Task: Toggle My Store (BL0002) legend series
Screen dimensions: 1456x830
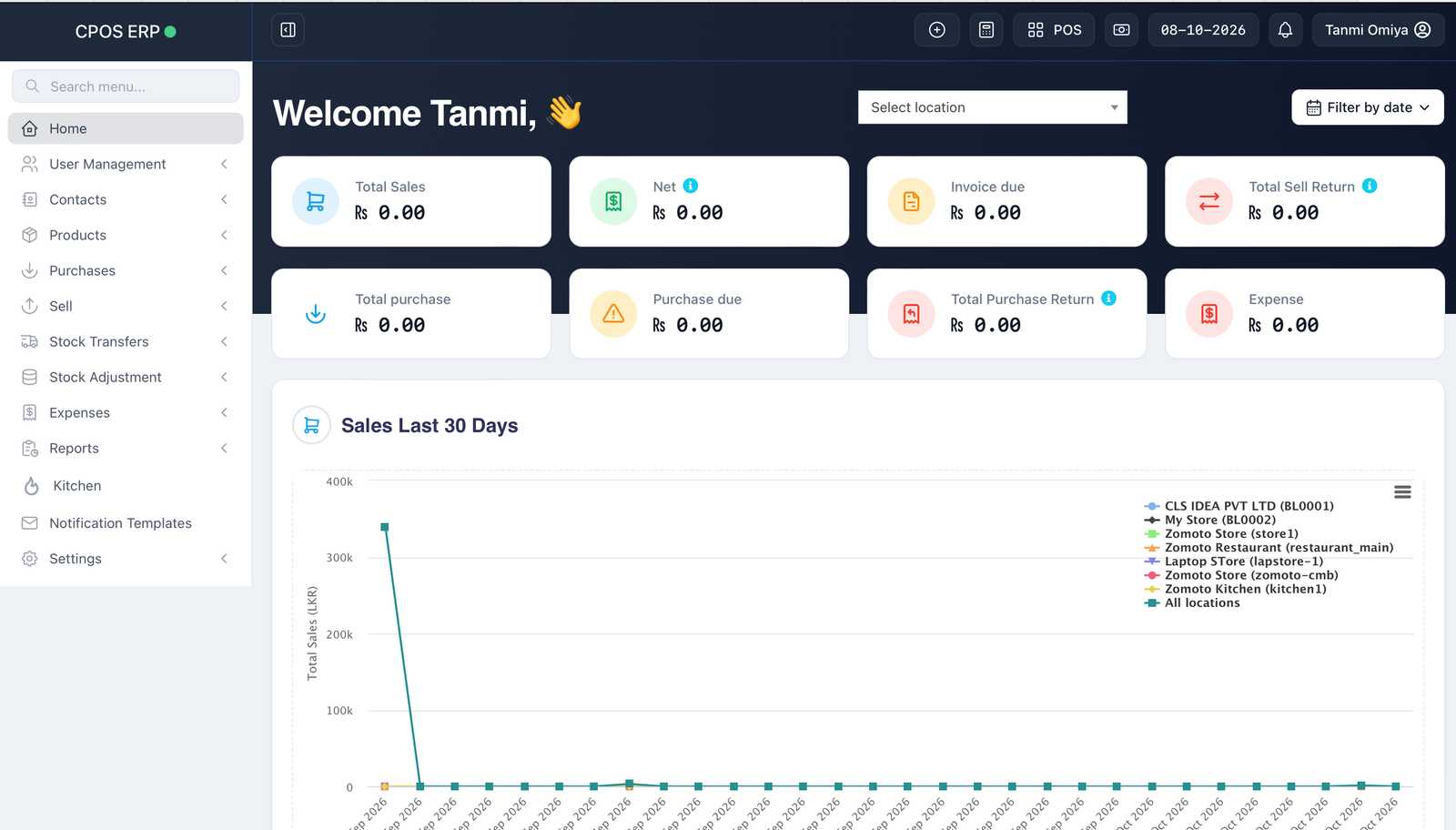Action: 1209,520
